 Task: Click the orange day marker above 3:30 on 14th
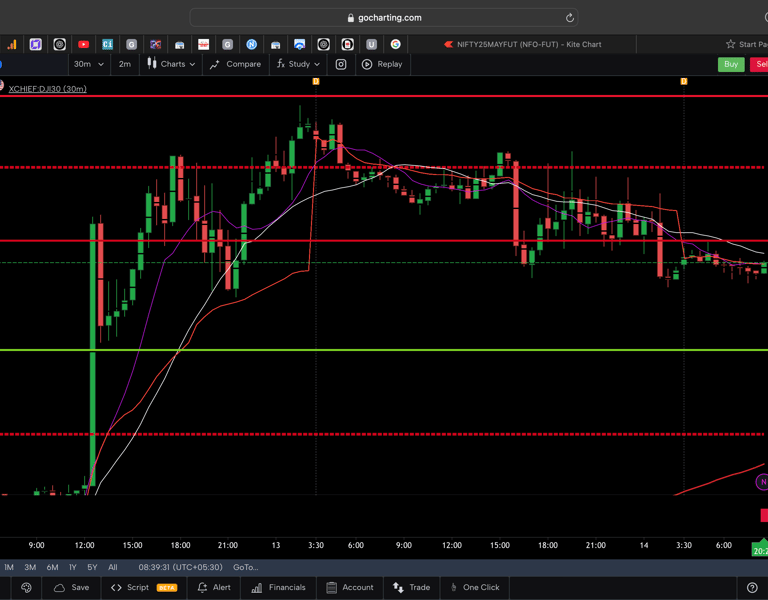tap(684, 81)
